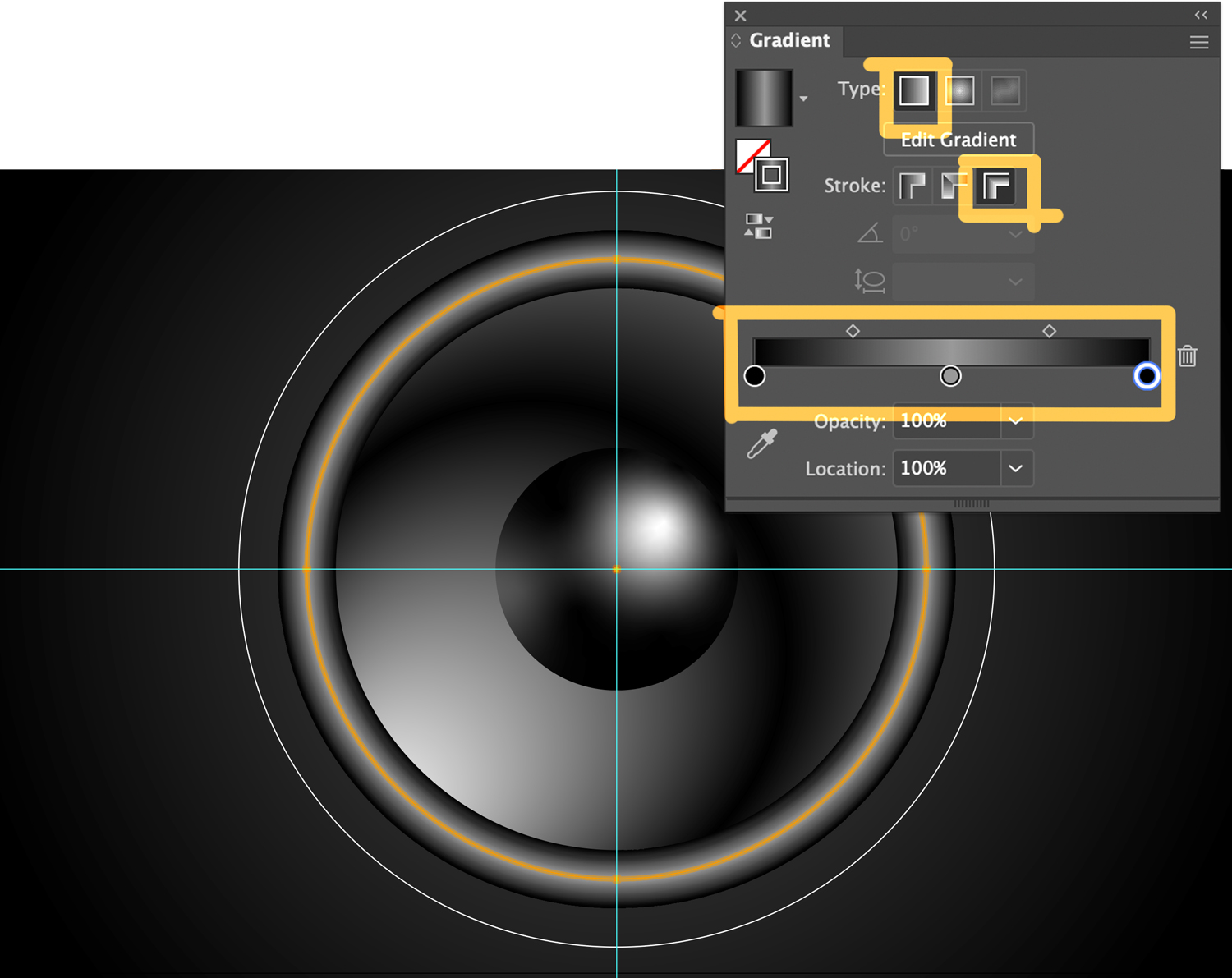Select the middle gray gradient stop
This screenshot has width=1232, height=978.
click(950, 376)
